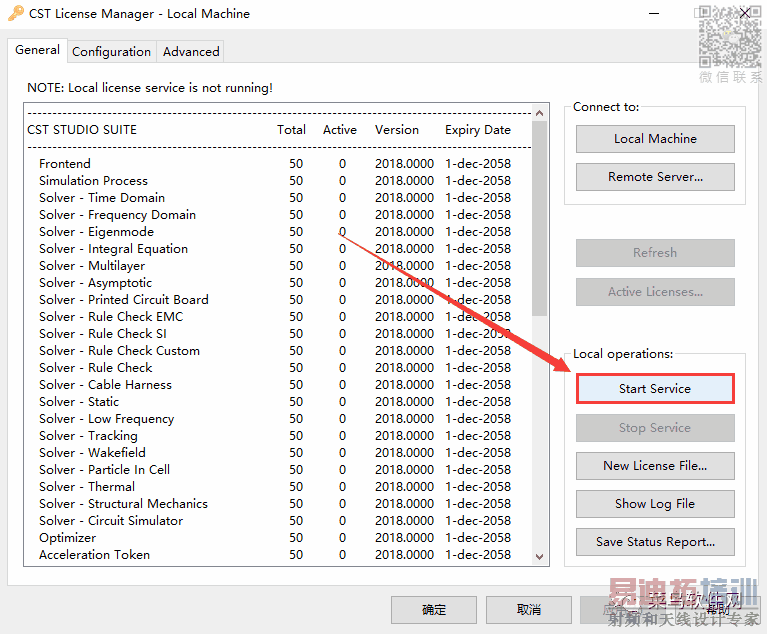Save the status report
The height and width of the screenshot is (634, 767).
pyautogui.click(x=655, y=542)
